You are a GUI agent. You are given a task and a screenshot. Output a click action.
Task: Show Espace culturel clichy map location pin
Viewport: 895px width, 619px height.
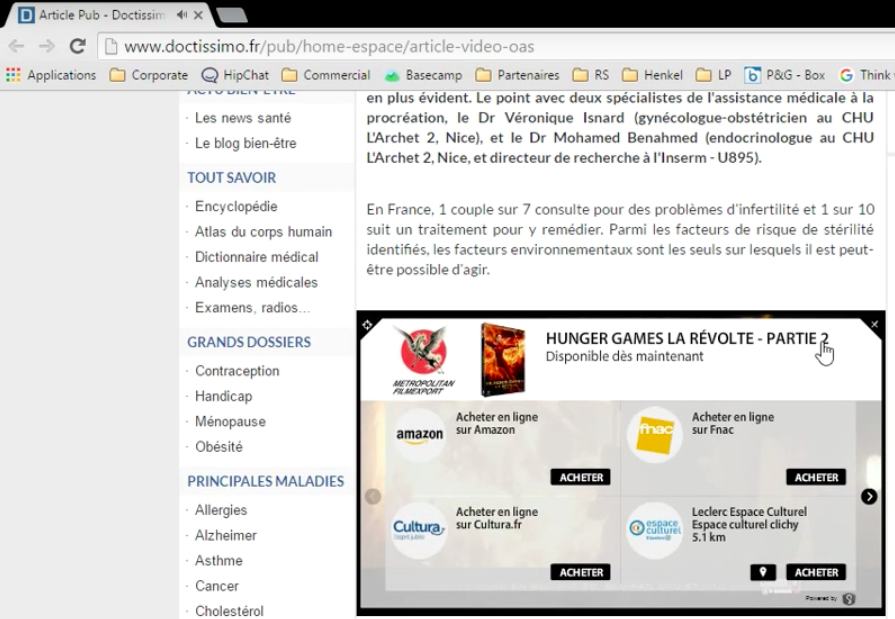[763, 572]
